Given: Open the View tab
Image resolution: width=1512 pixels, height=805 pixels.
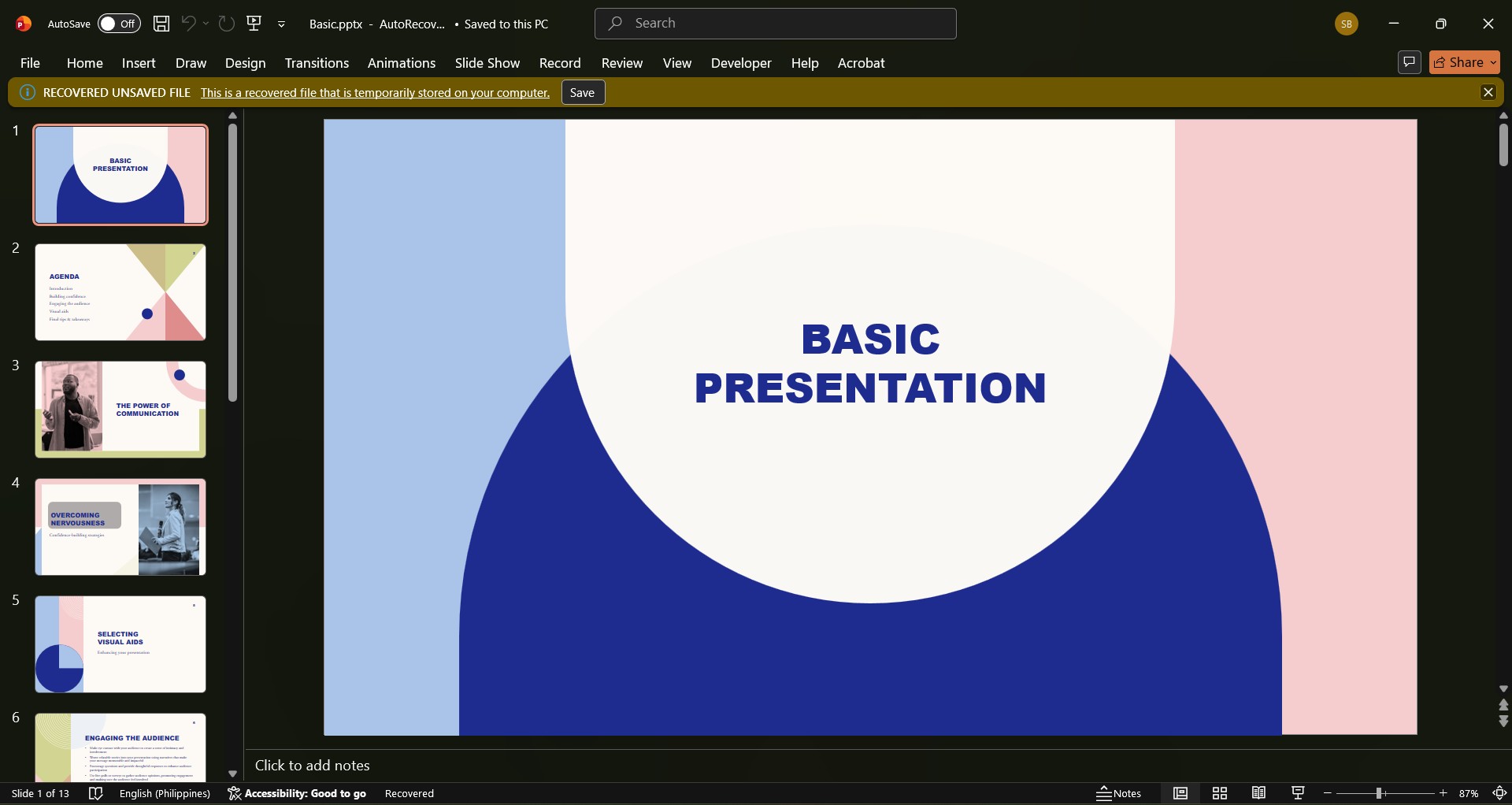Looking at the screenshot, I should [677, 63].
